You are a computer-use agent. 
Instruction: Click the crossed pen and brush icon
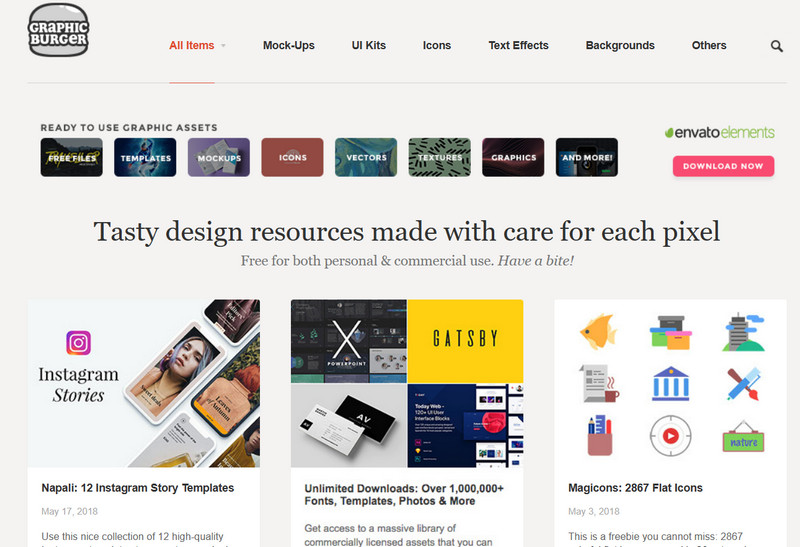coord(743,383)
